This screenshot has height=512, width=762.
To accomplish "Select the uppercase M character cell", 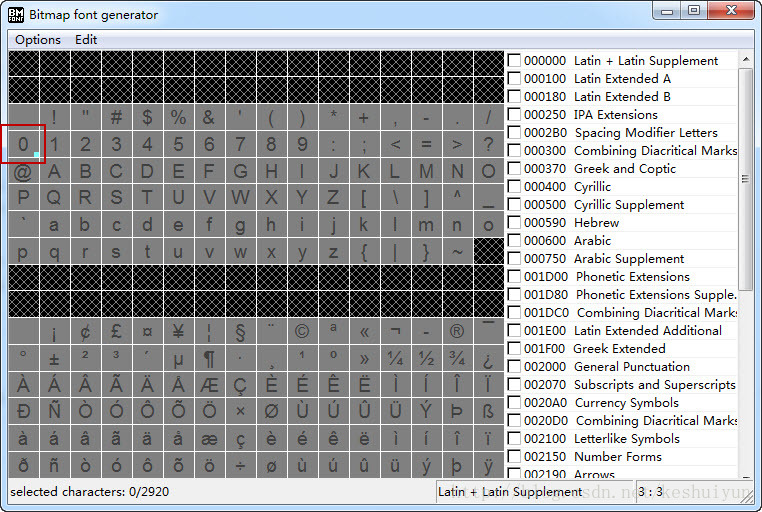I will pyautogui.click(x=426, y=171).
